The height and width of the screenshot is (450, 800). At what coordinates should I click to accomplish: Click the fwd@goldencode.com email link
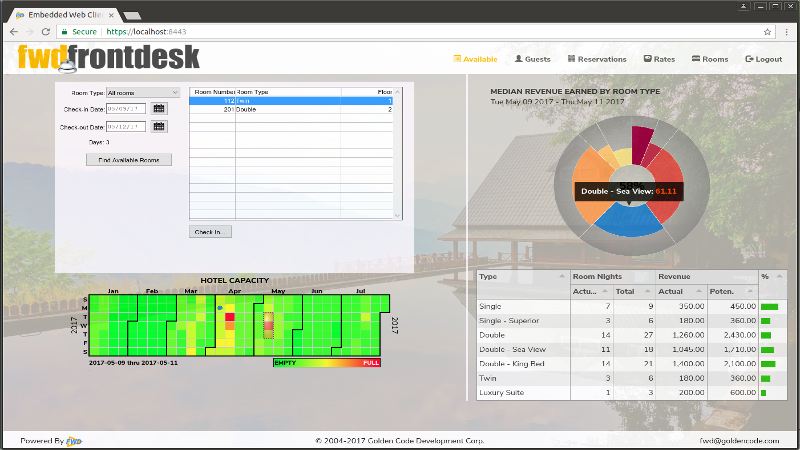tap(739, 441)
